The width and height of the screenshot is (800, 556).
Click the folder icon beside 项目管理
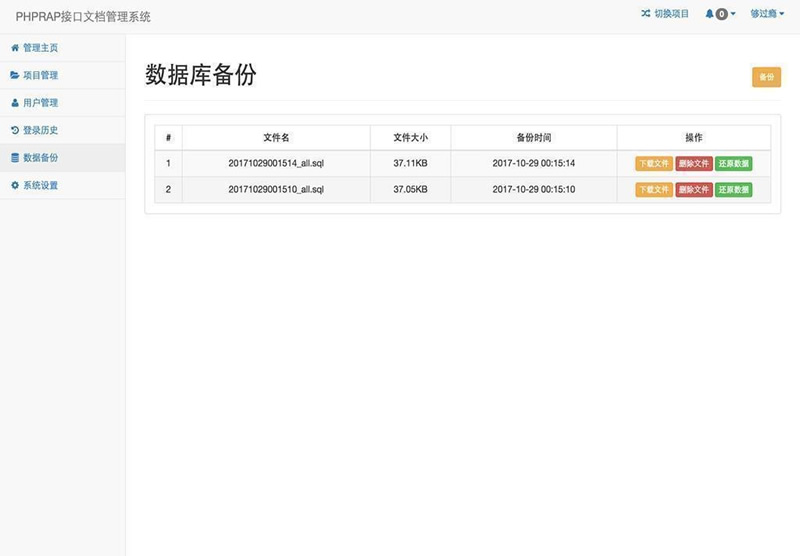pyautogui.click(x=14, y=75)
